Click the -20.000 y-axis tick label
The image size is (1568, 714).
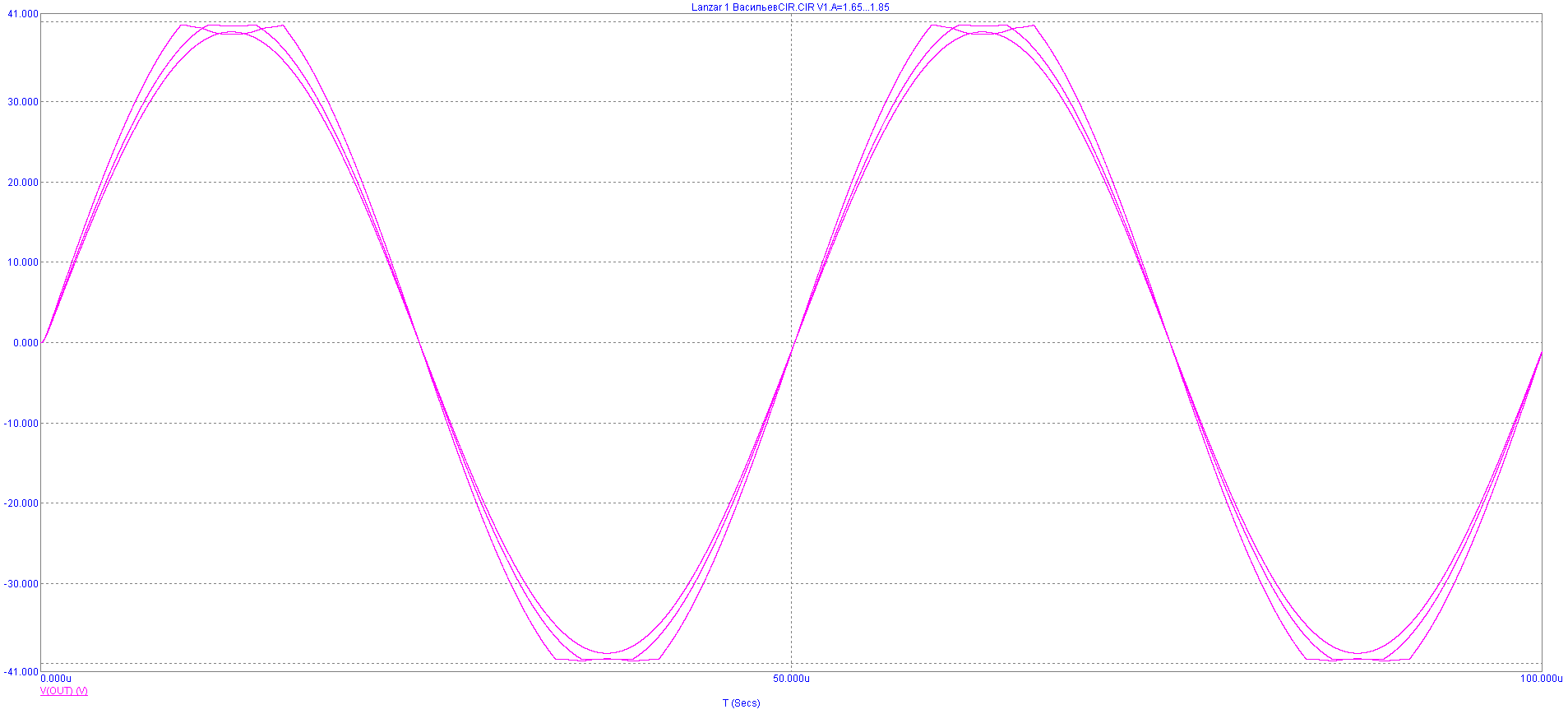21,503
